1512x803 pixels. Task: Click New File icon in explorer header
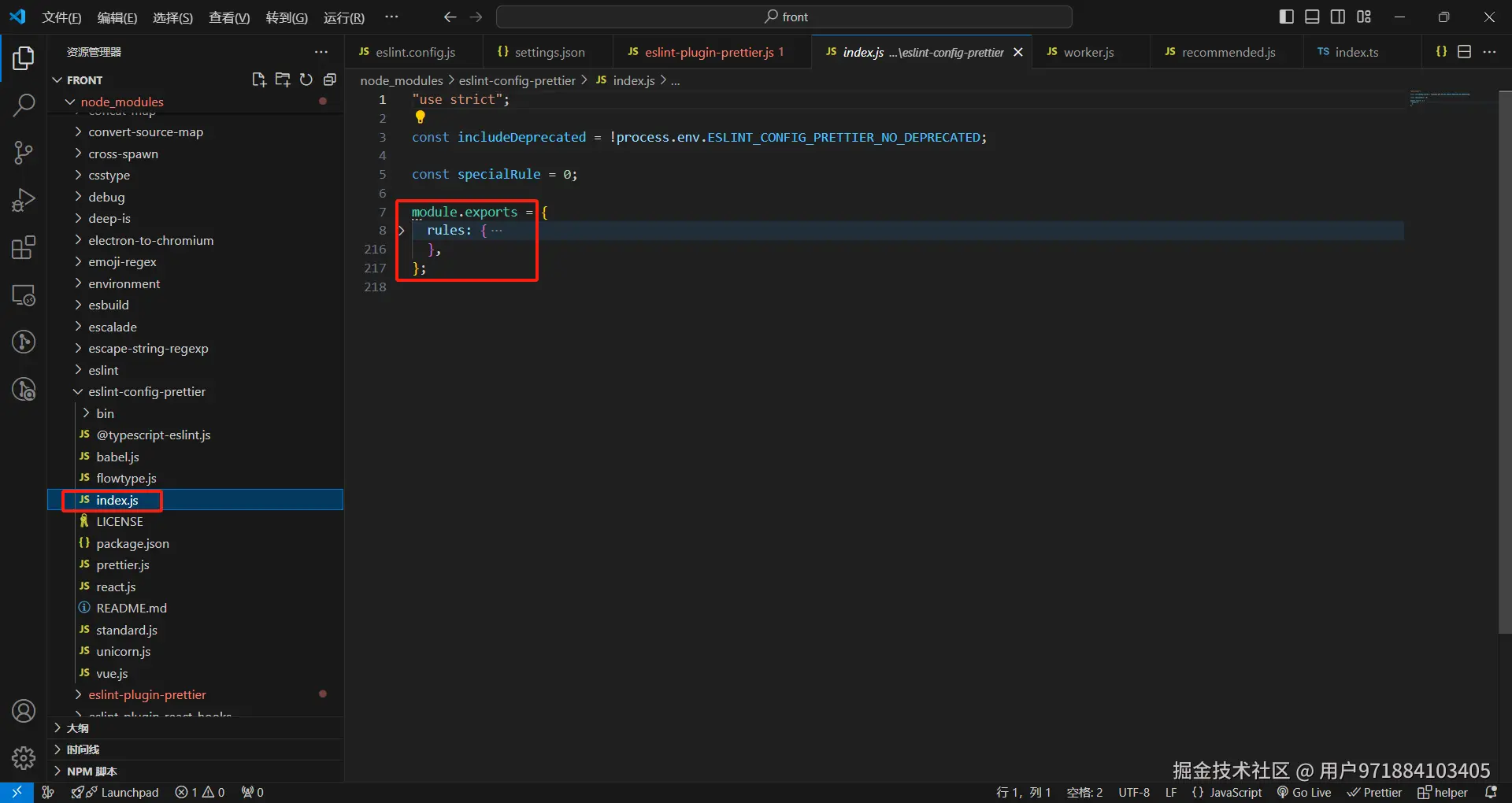258,80
